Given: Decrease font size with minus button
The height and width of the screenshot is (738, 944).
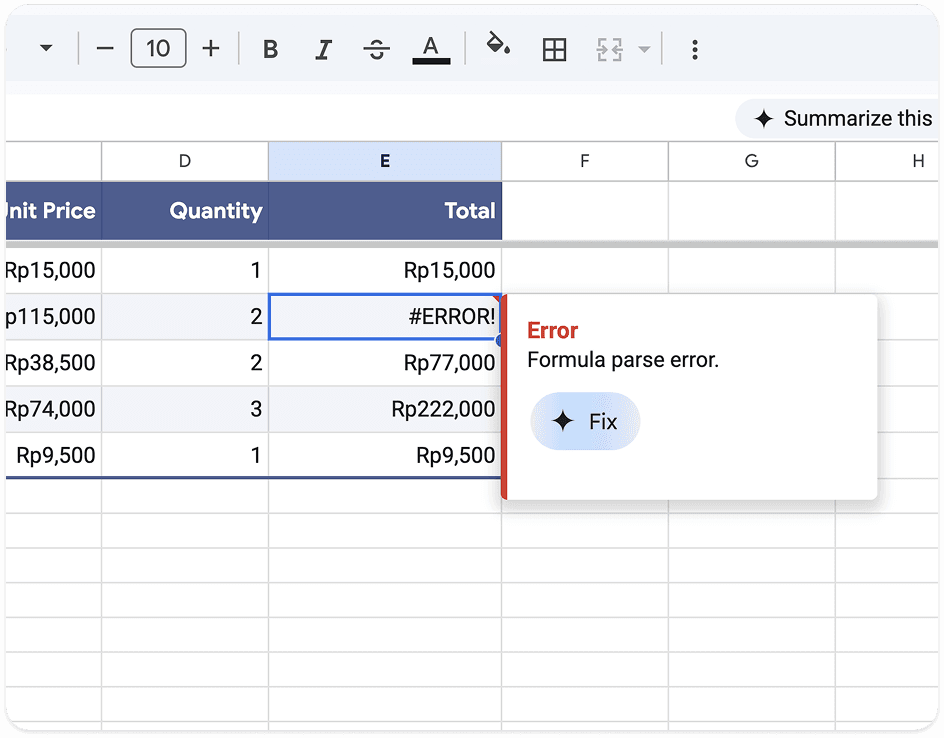Looking at the screenshot, I should [x=105, y=49].
